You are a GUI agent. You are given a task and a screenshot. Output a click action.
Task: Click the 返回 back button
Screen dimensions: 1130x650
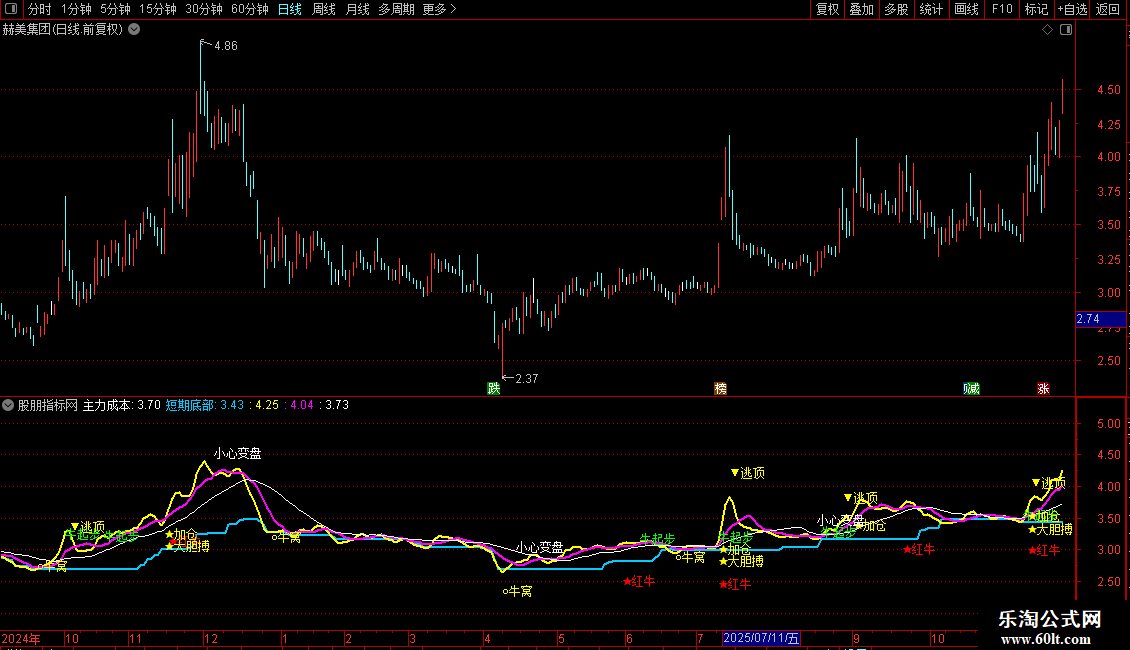click(x=1108, y=9)
